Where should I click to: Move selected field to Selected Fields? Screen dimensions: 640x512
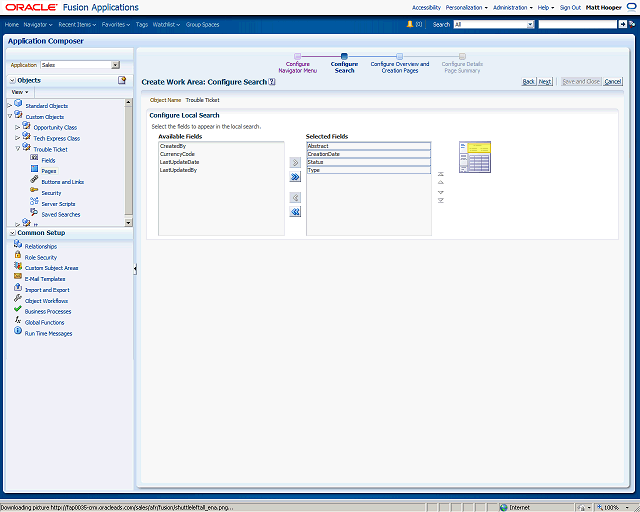295,163
